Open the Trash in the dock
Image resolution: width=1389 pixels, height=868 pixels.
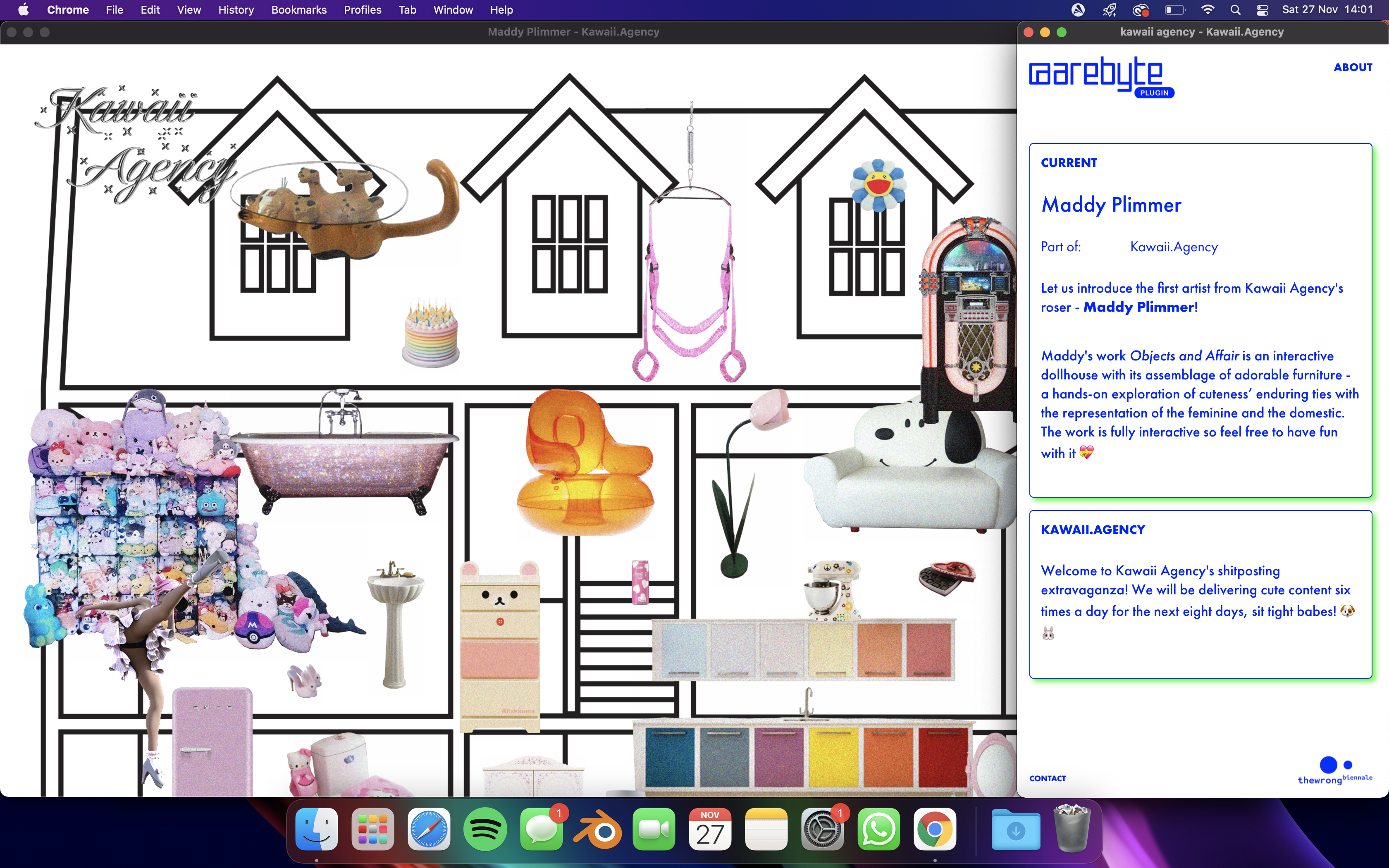click(1072, 828)
